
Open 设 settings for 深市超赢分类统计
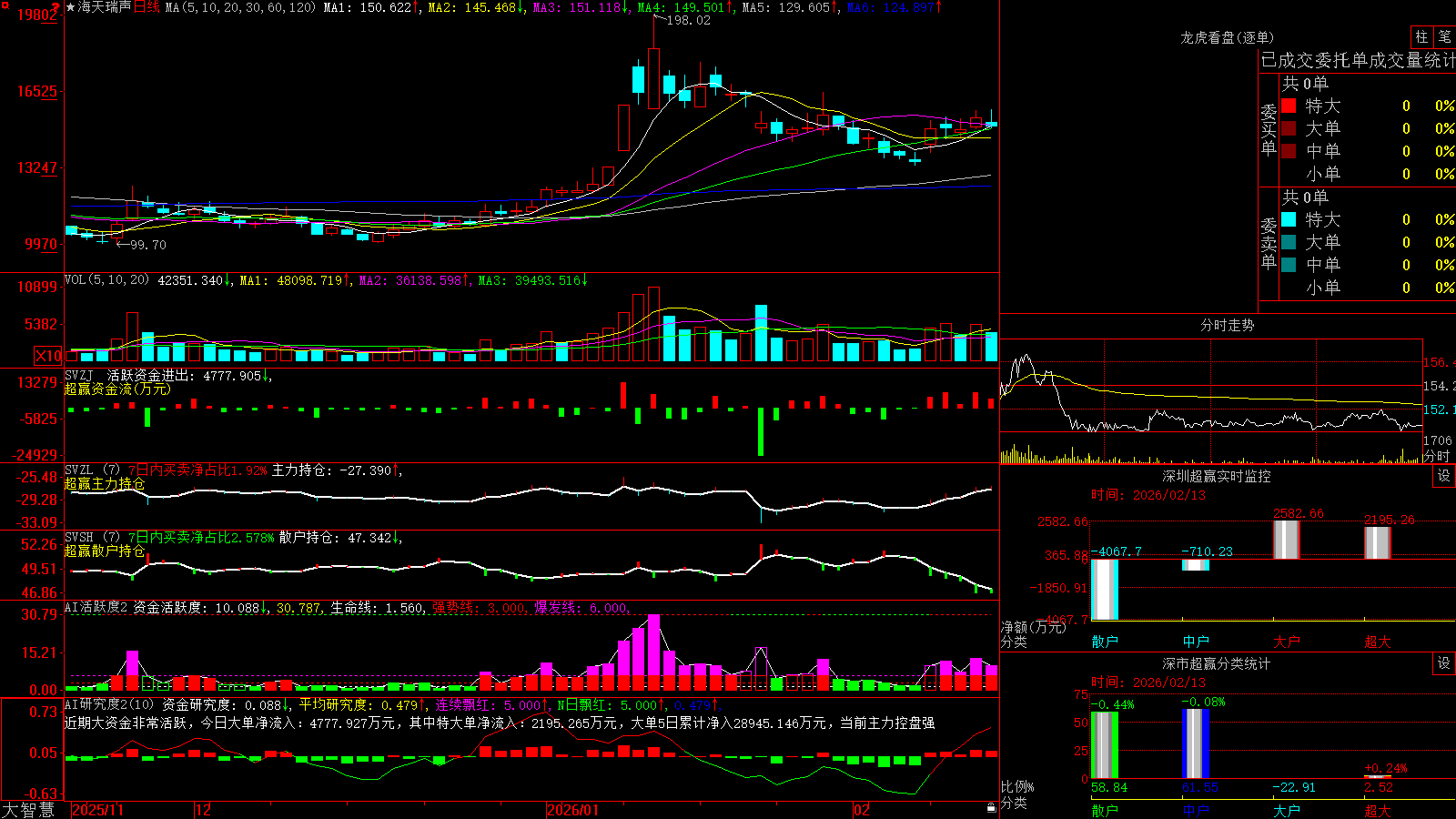[1444, 663]
